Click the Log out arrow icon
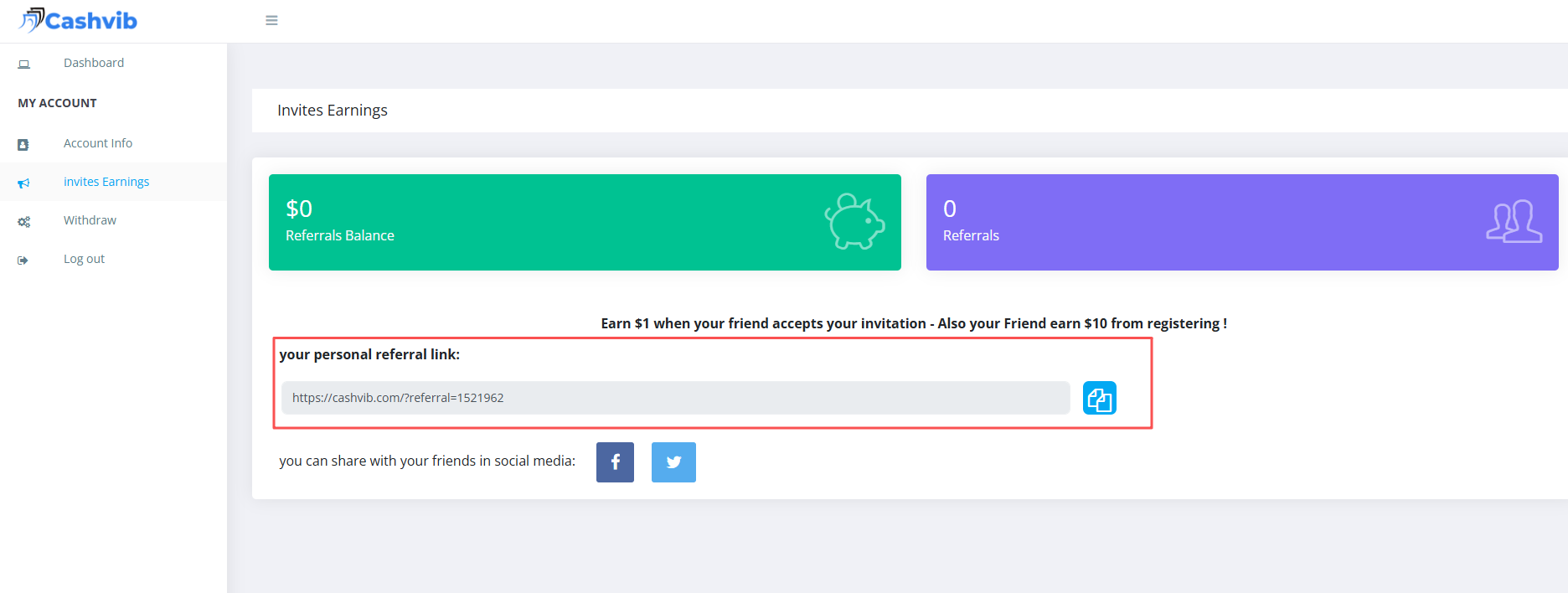The image size is (1568, 593). pos(23,260)
